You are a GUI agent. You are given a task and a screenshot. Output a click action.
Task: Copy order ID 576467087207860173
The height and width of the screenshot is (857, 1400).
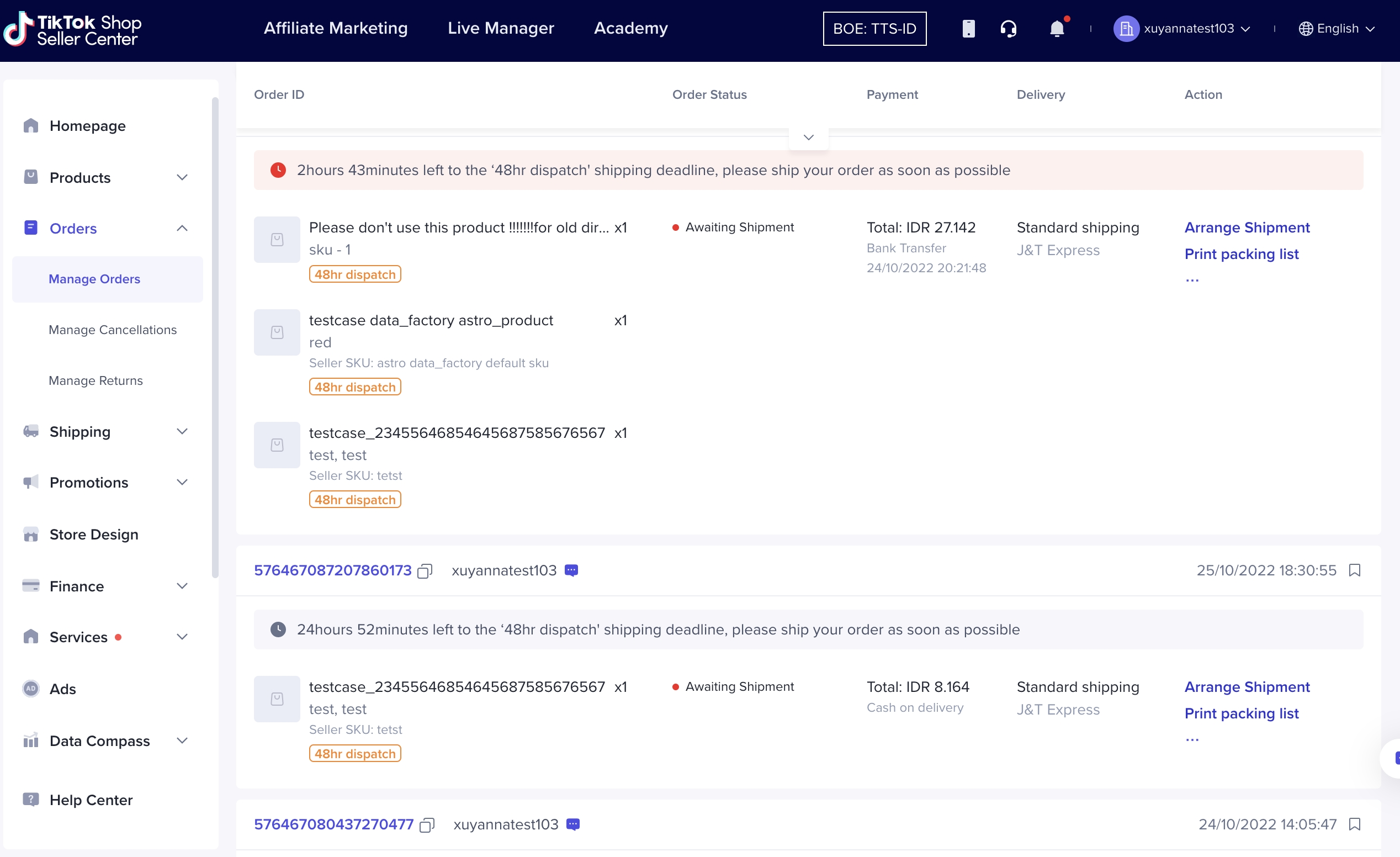pos(425,570)
